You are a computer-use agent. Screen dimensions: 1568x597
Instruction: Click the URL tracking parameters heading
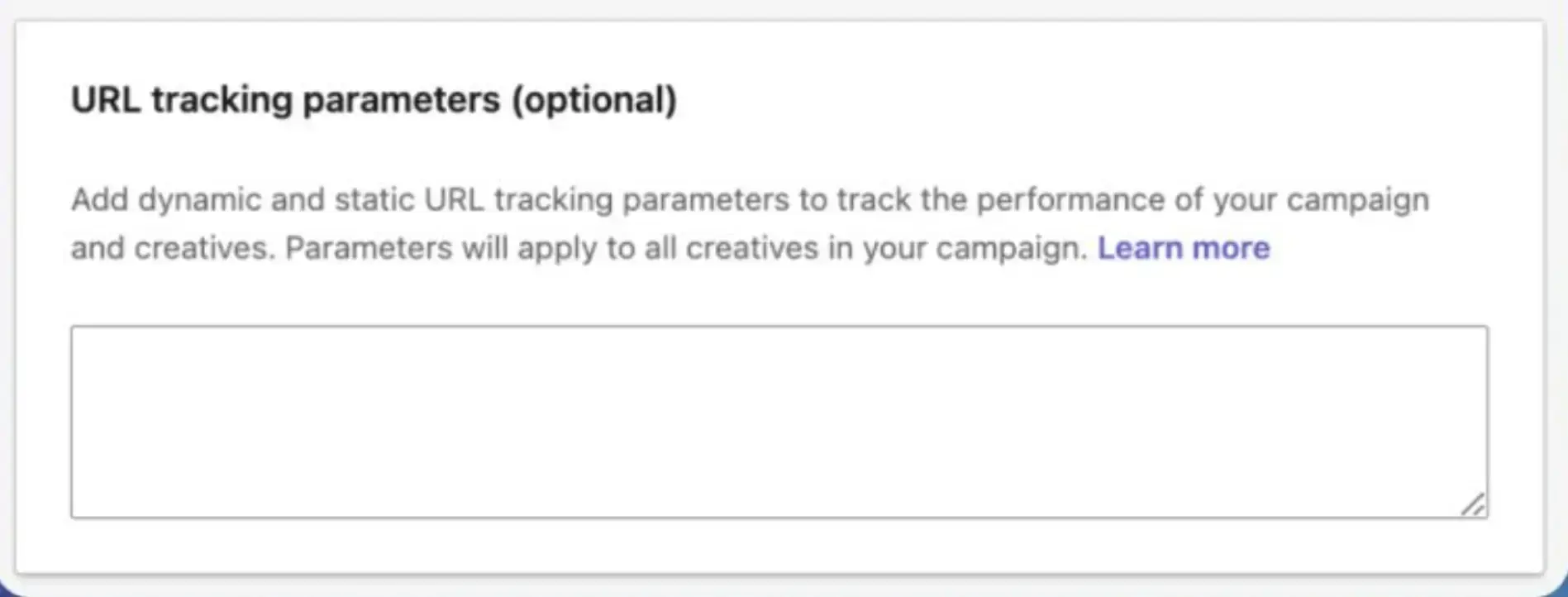point(374,99)
